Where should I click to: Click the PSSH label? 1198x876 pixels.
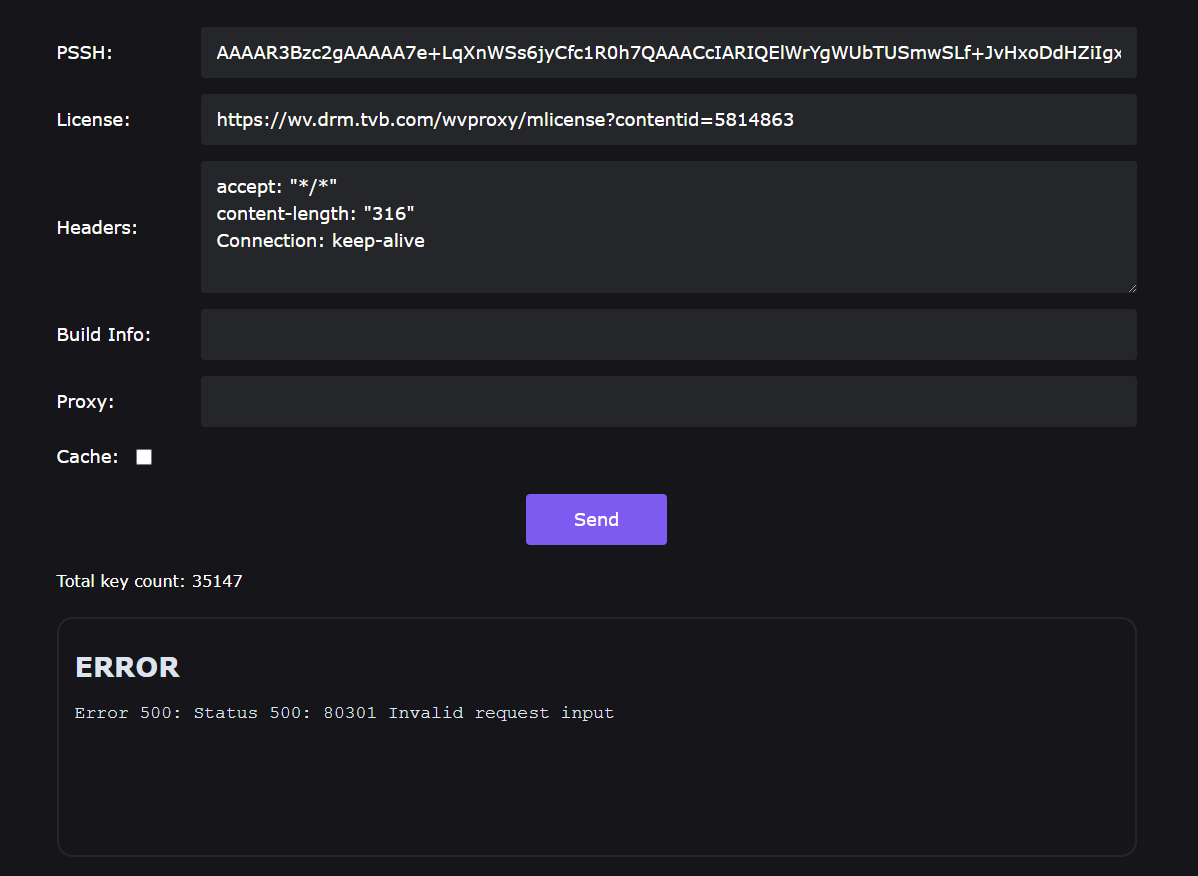point(85,53)
